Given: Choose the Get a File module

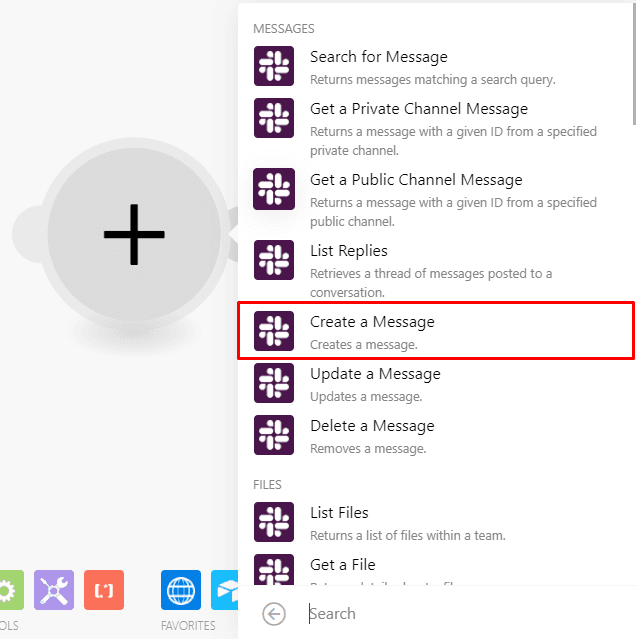Looking at the screenshot, I should point(342,565).
